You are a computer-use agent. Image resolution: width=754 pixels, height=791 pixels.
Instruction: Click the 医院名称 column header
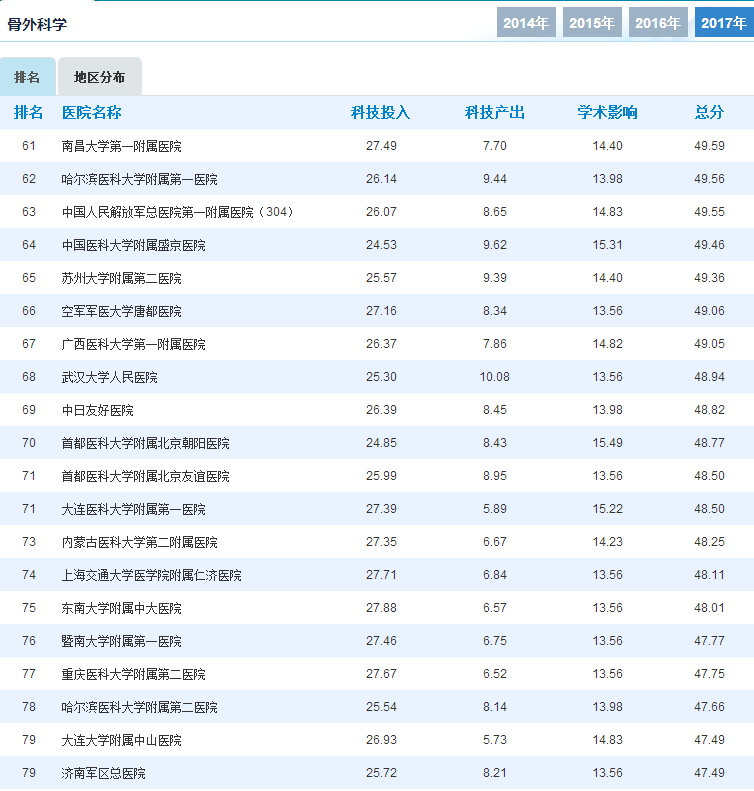[91, 112]
